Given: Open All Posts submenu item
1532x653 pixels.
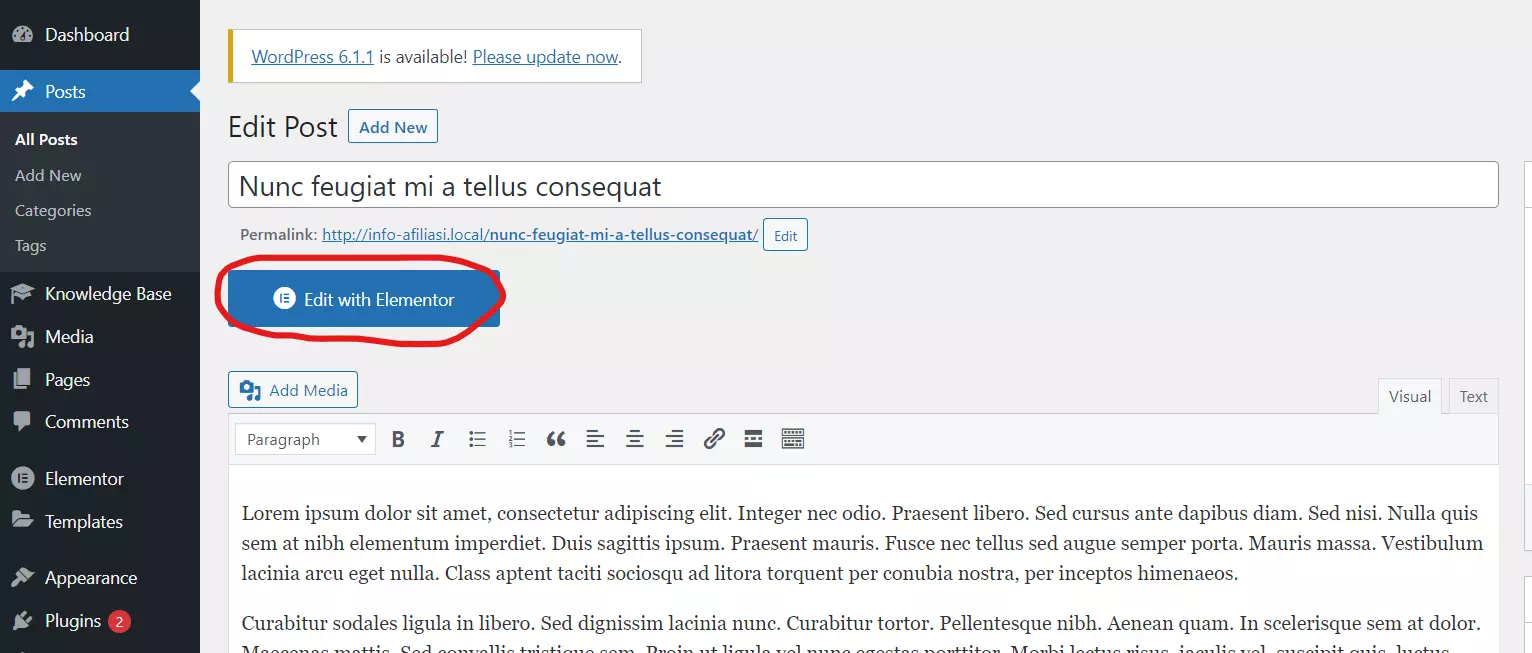Looking at the screenshot, I should pos(46,139).
